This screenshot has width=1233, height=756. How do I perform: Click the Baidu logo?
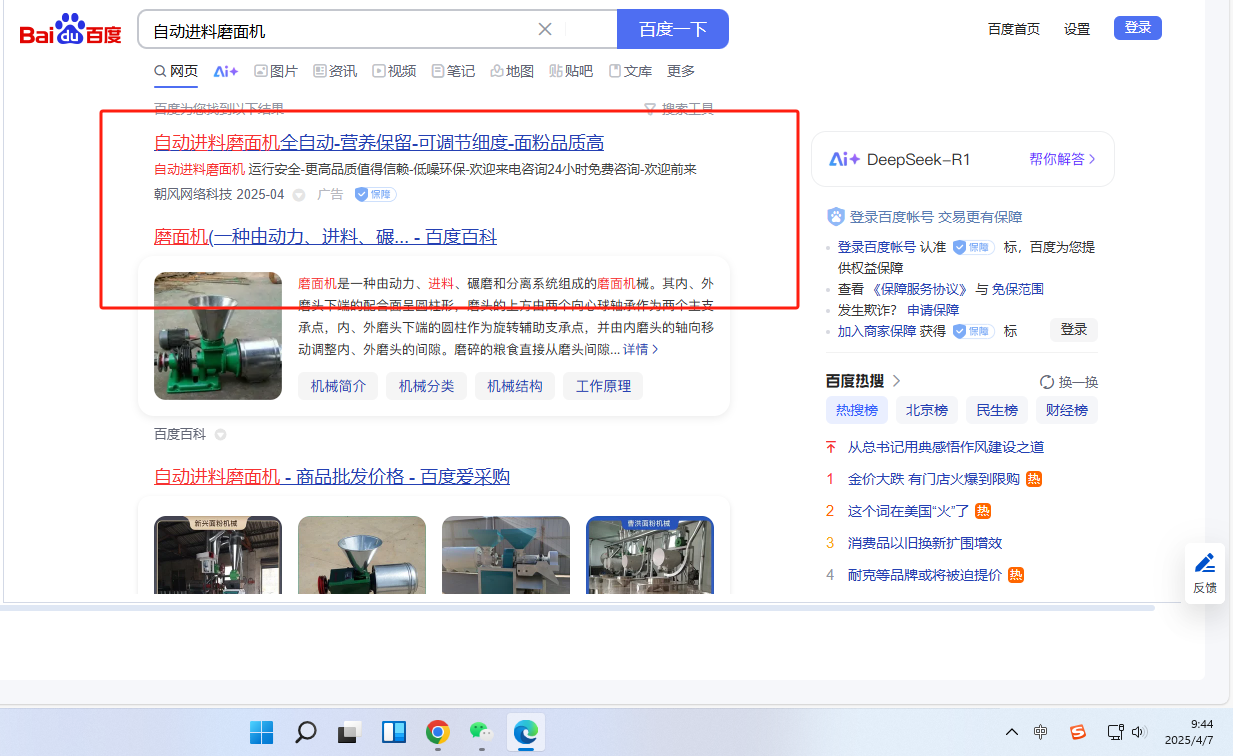70,31
